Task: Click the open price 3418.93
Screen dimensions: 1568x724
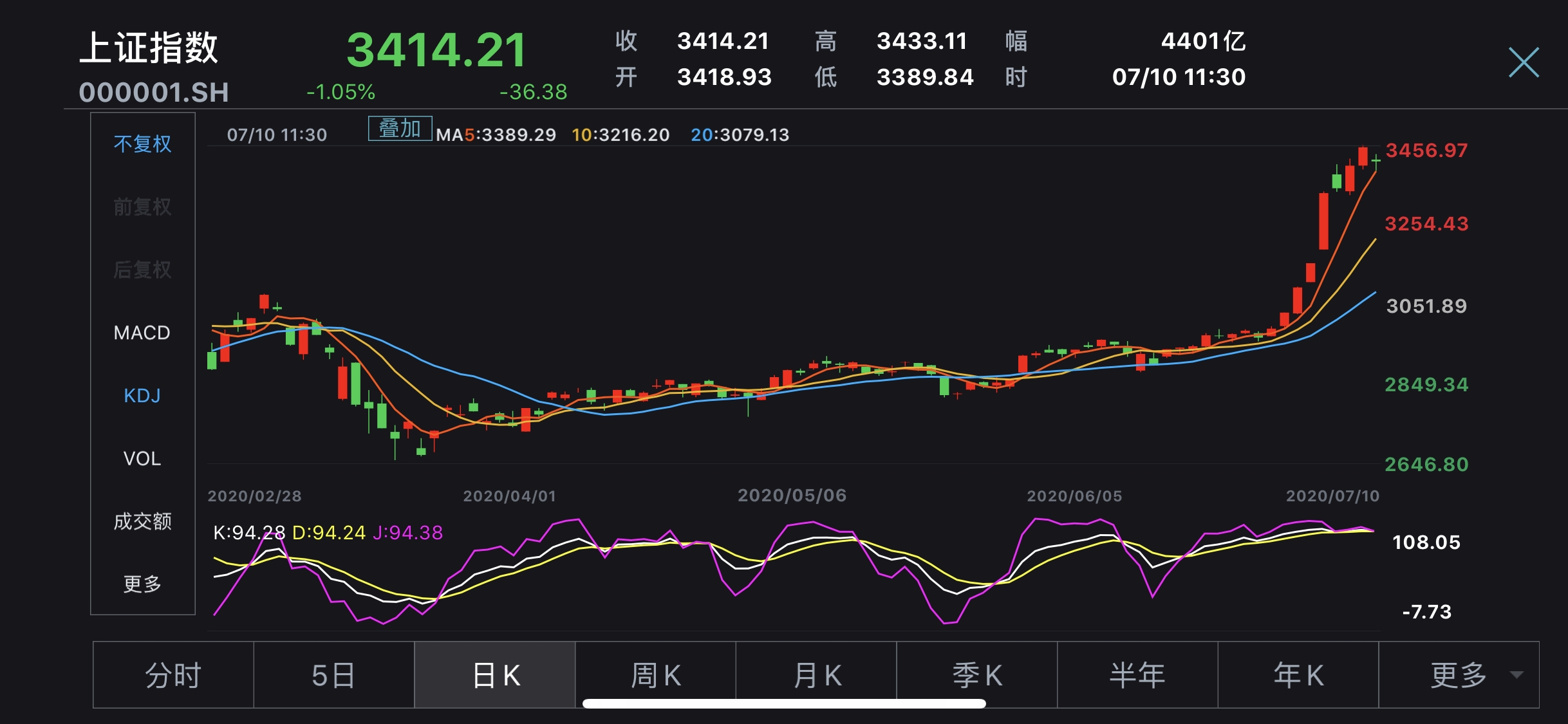Action: pos(724,77)
